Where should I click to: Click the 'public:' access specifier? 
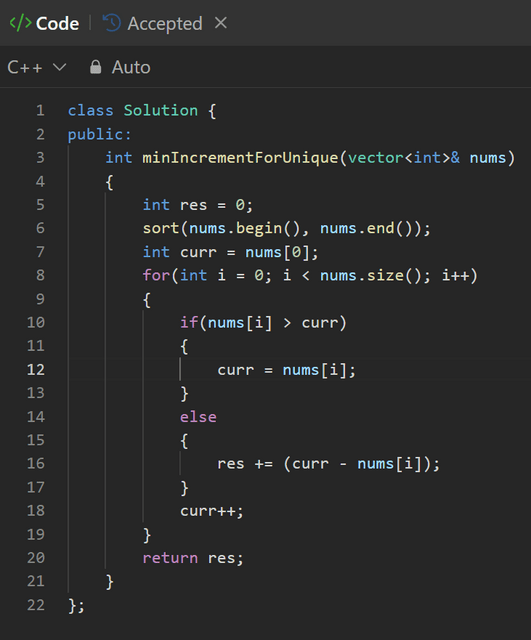(x=100, y=134)
